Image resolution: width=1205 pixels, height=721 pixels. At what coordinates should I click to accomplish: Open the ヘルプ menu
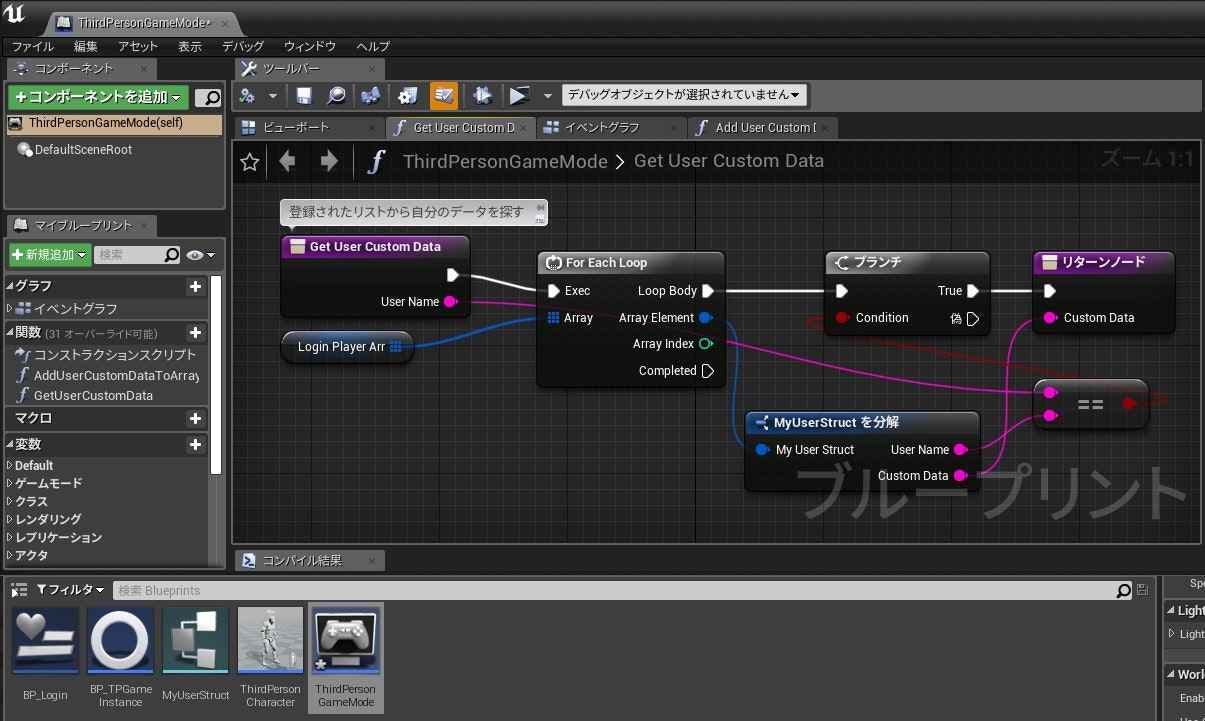[373, 46]
